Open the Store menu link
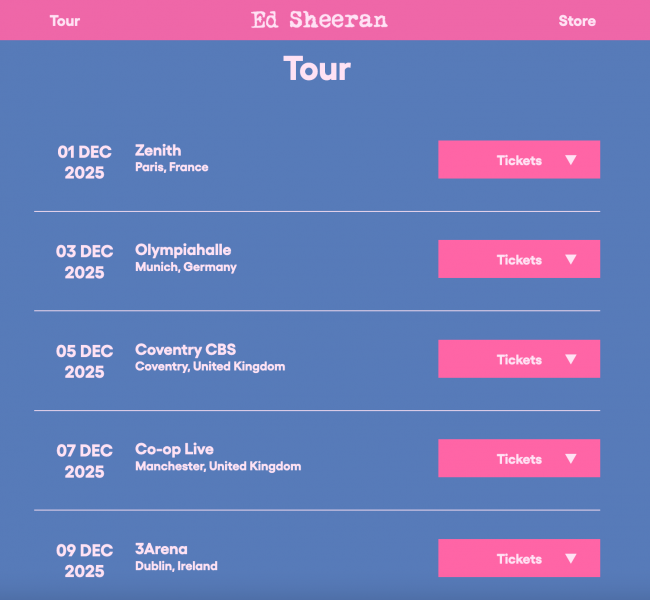 pyautogui.click(x=577, y=21)
